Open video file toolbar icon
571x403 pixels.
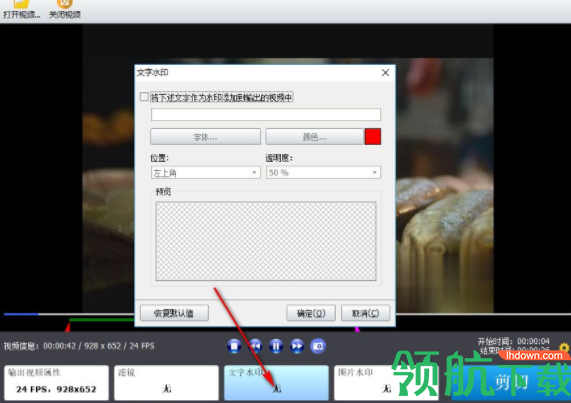tap(21, 9)
